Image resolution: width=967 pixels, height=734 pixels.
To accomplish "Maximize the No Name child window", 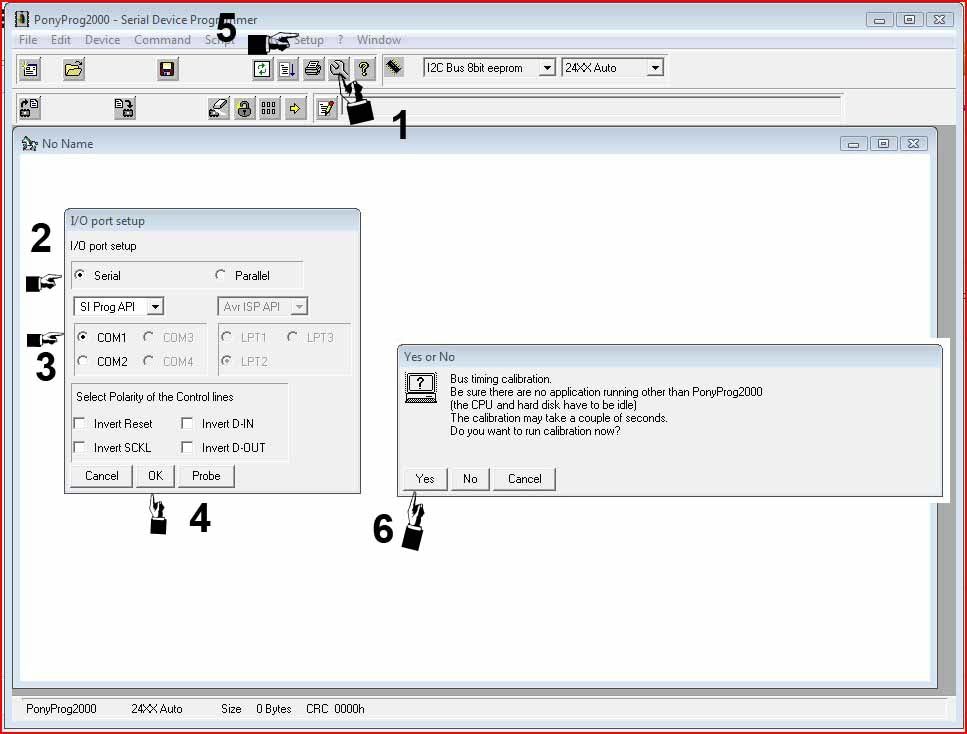I will 883,144.
